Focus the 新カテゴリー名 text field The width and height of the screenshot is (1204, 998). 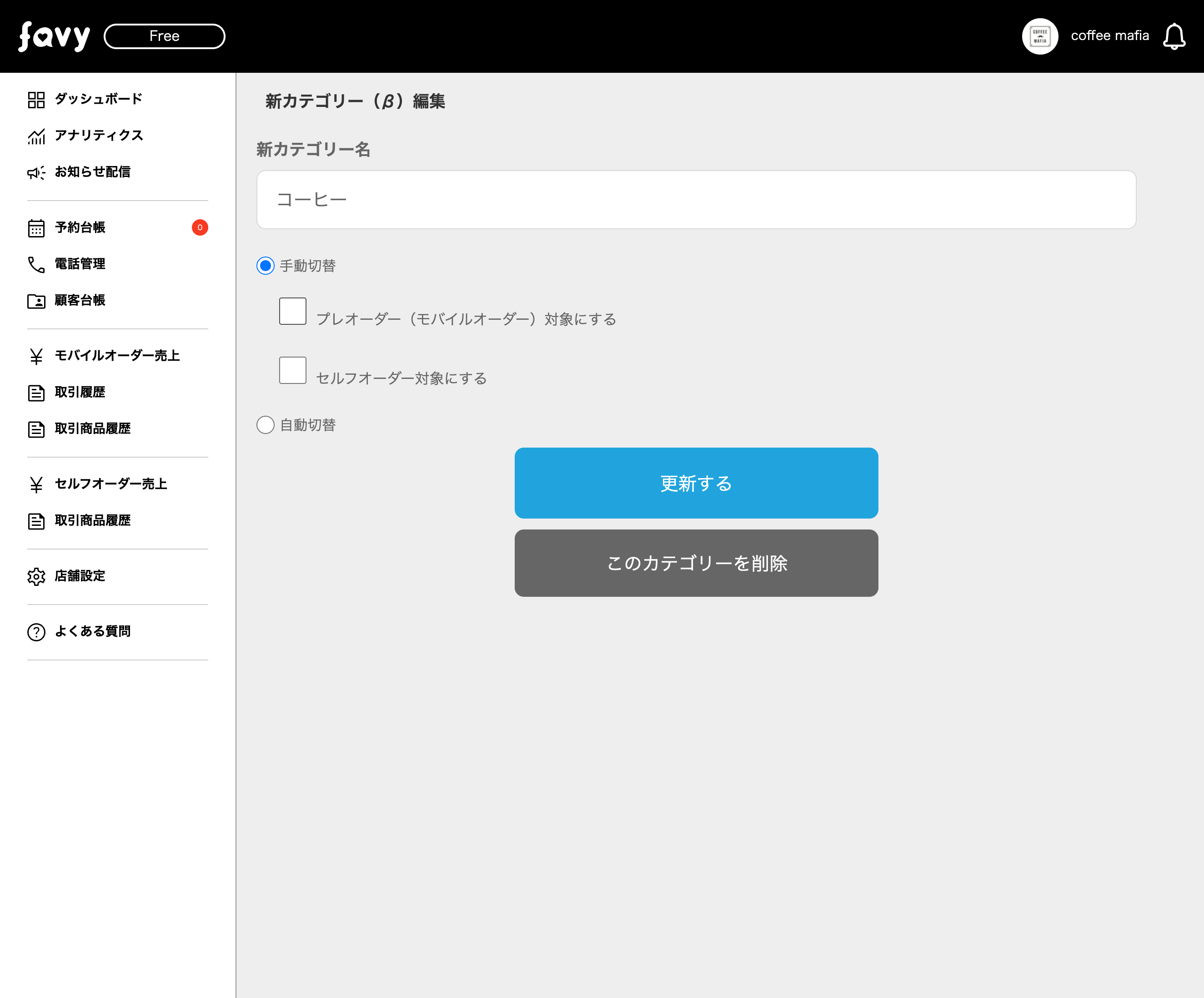coord(696,200)
